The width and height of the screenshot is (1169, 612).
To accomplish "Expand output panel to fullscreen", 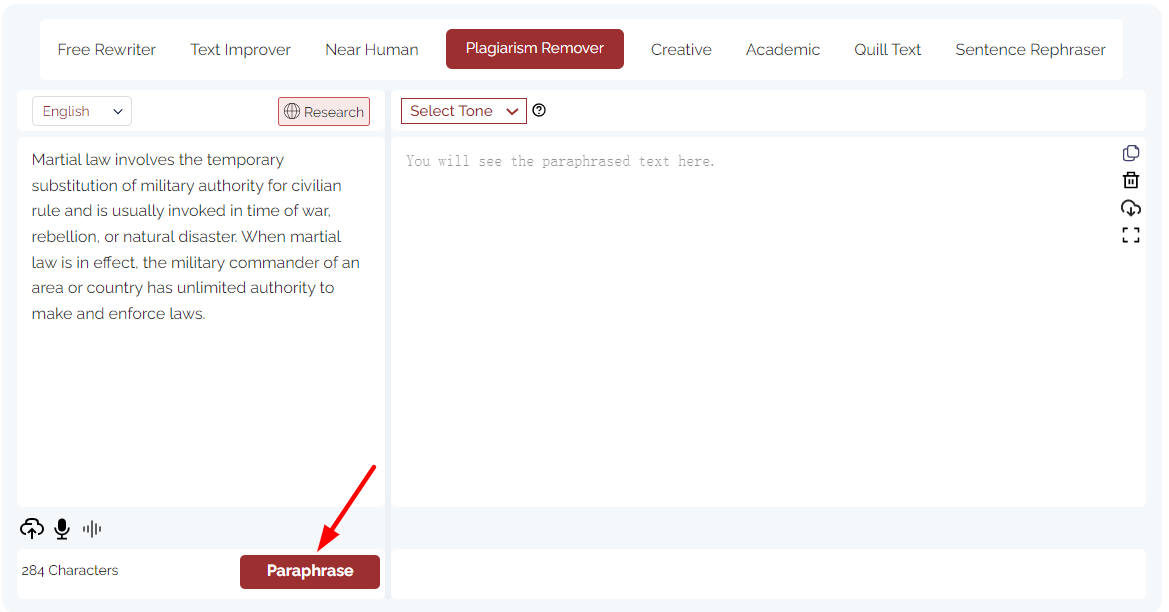I will pos(1131,236).
